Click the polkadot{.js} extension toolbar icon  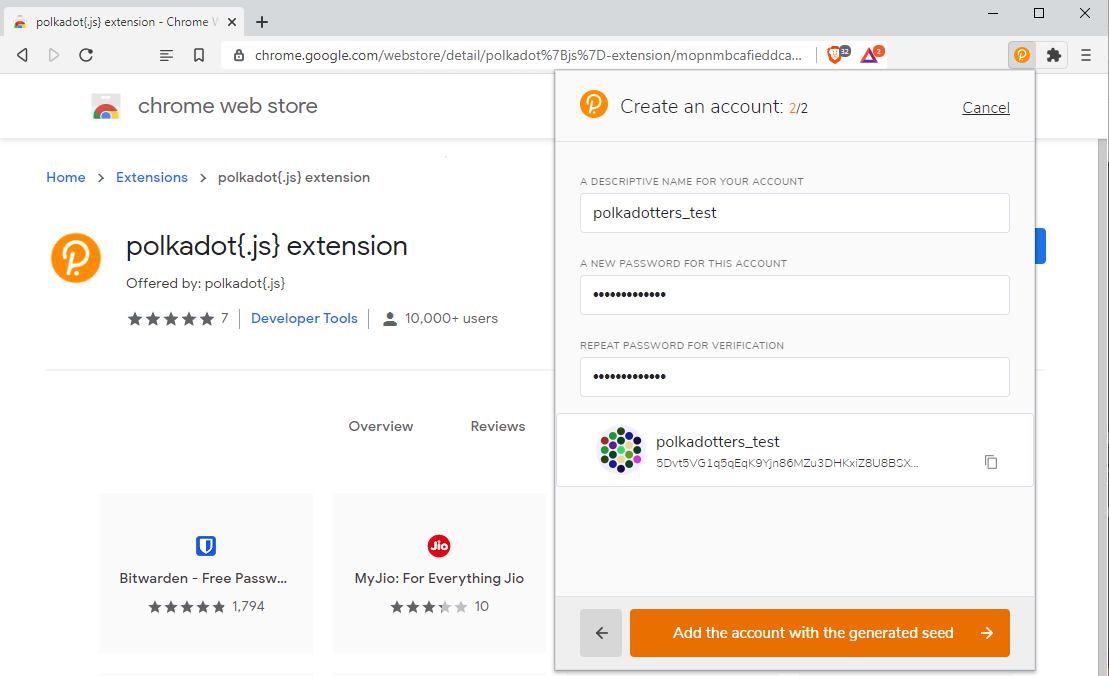1021,55
